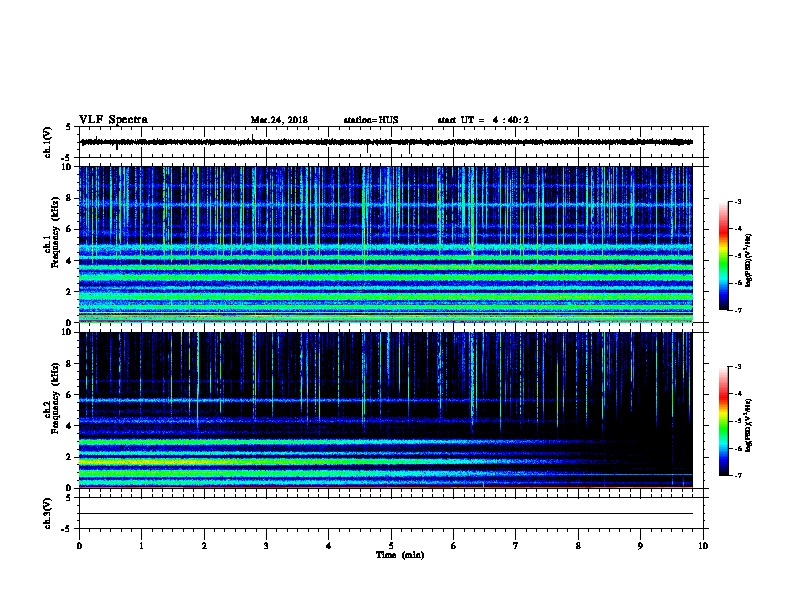This screenshot has height=612, width=792.
Task: Click the -3 label on ch.1 color bar
Action: 737,201
